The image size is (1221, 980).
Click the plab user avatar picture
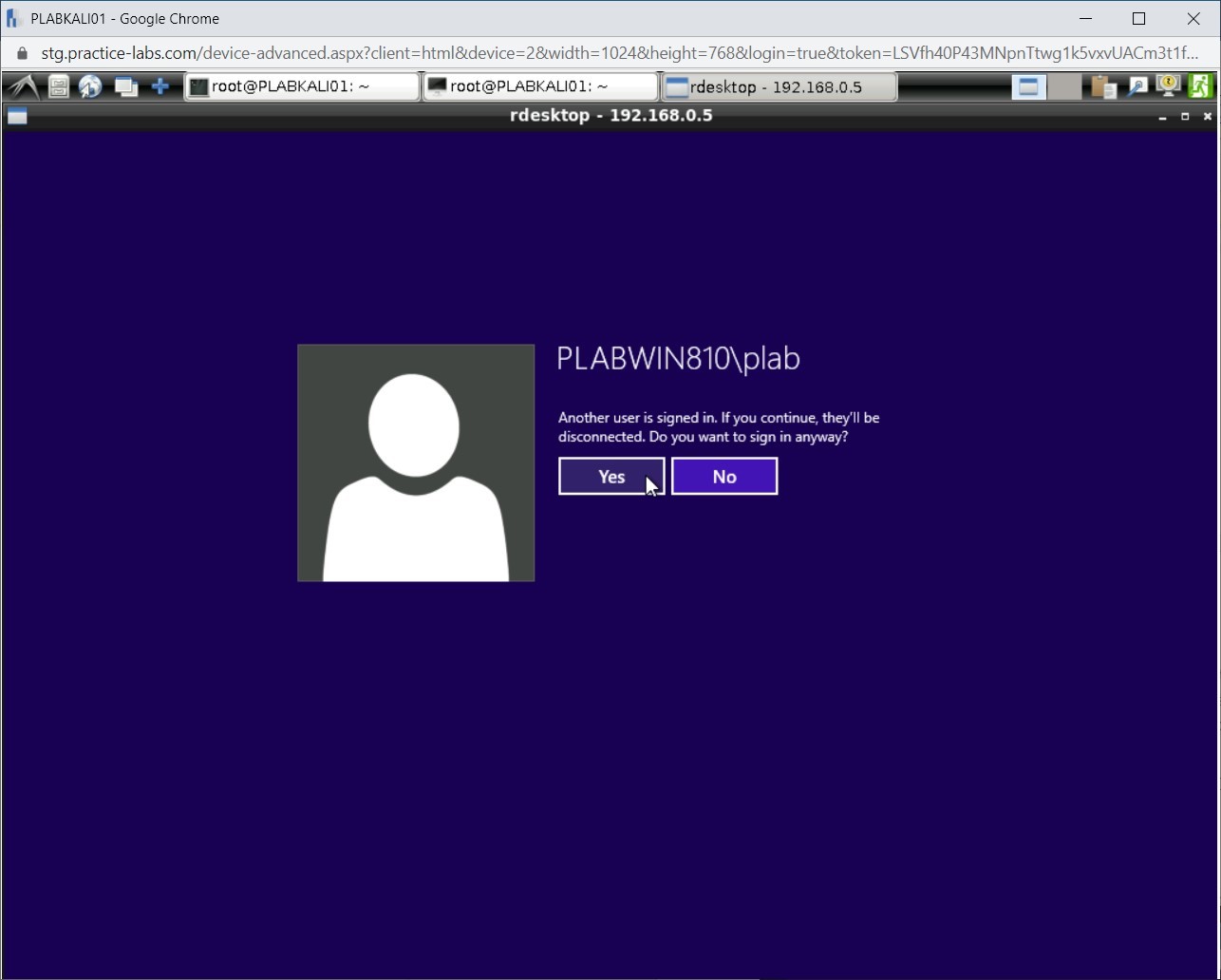[x=416, y=462]
